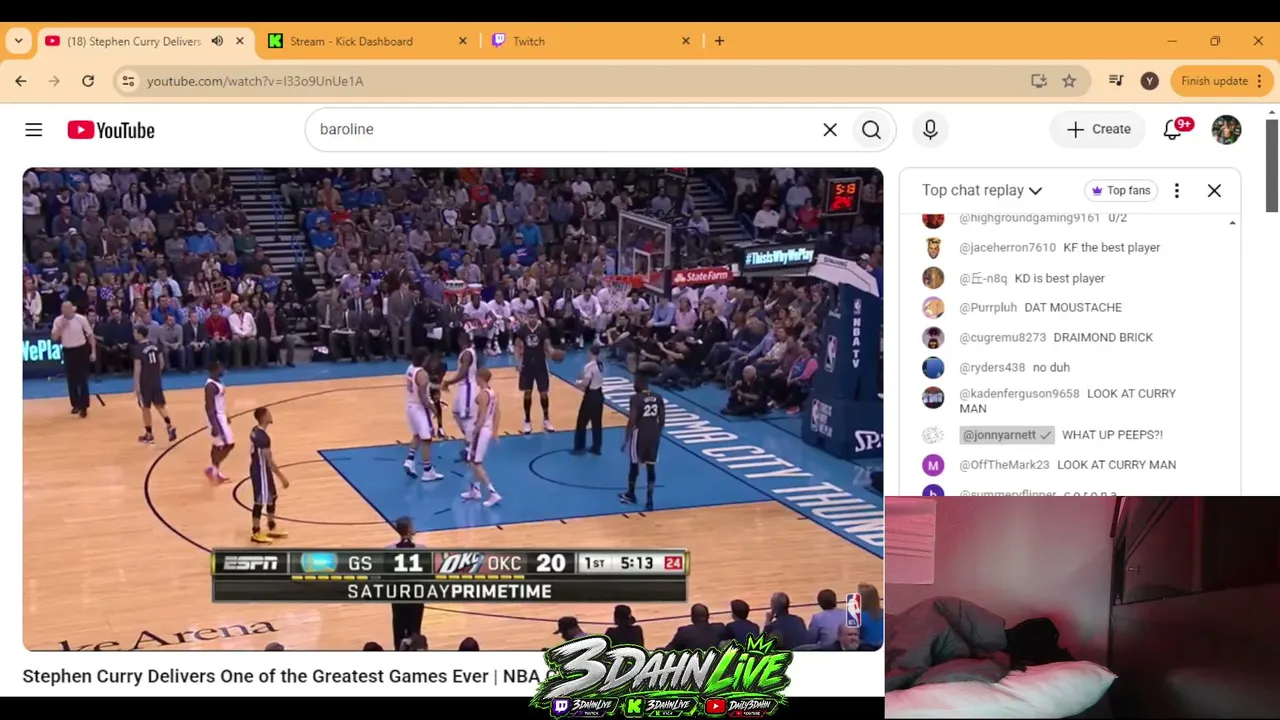The image size is (1280, 720).
Task: Go forward in browser history
Action: 54,81
